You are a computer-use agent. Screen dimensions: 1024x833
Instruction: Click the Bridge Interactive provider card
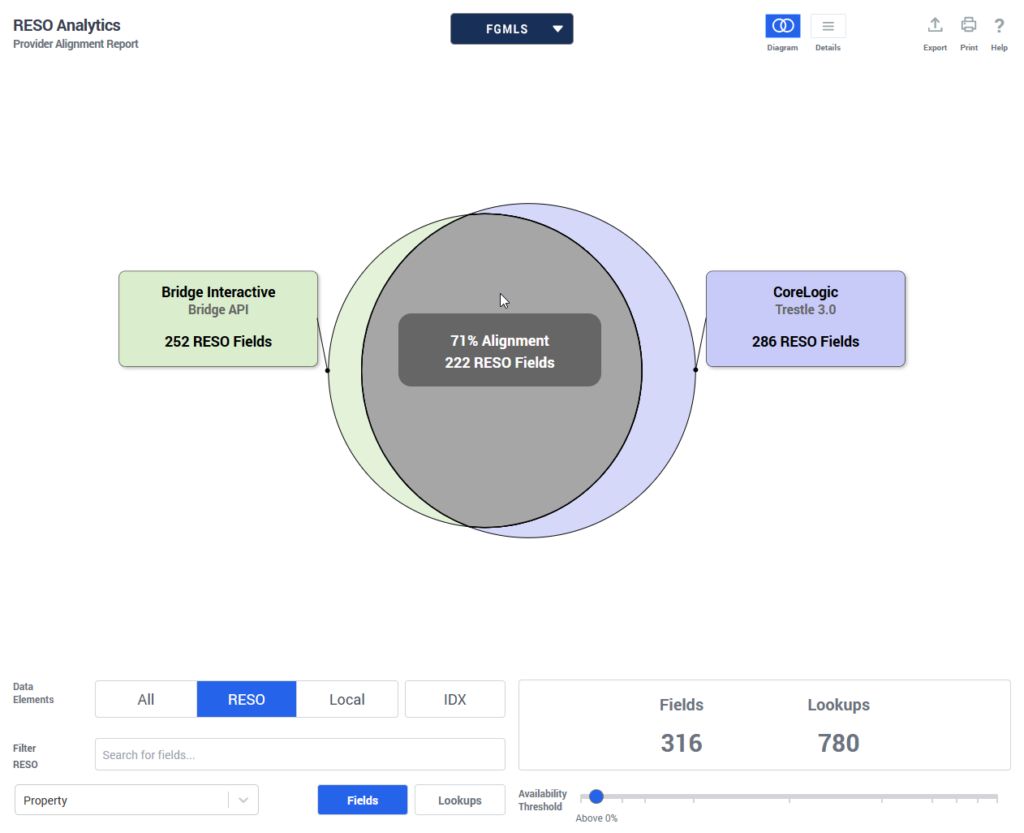pyautogui.click(x=218, y=318)
